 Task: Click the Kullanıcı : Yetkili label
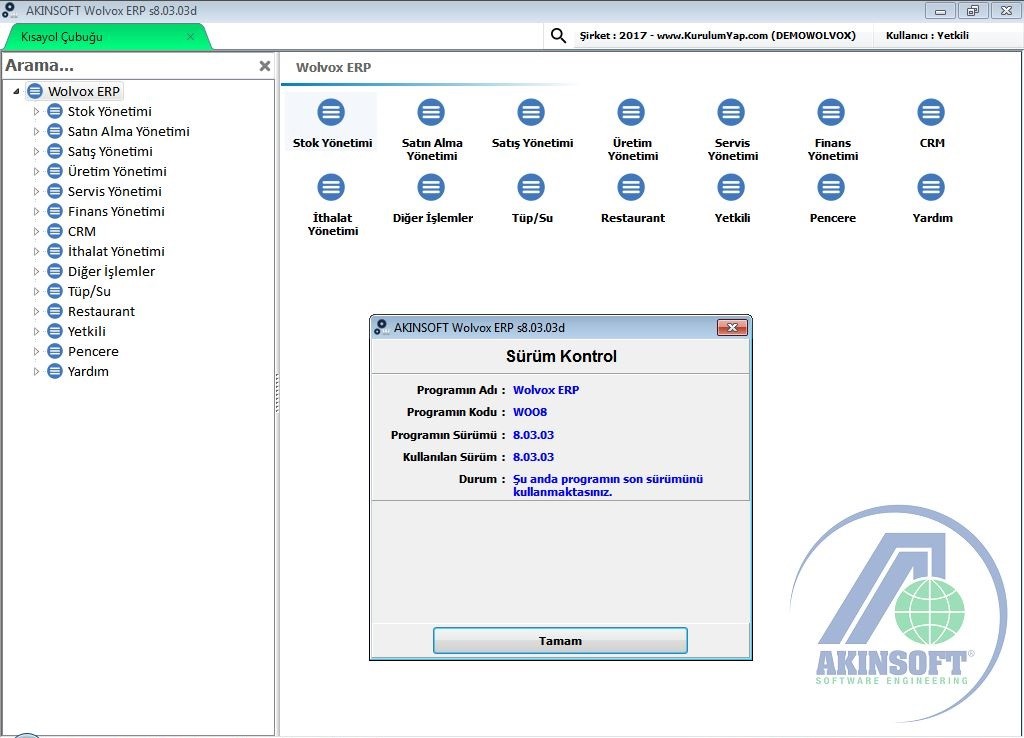pyautogui.click(x=927, y=35)
